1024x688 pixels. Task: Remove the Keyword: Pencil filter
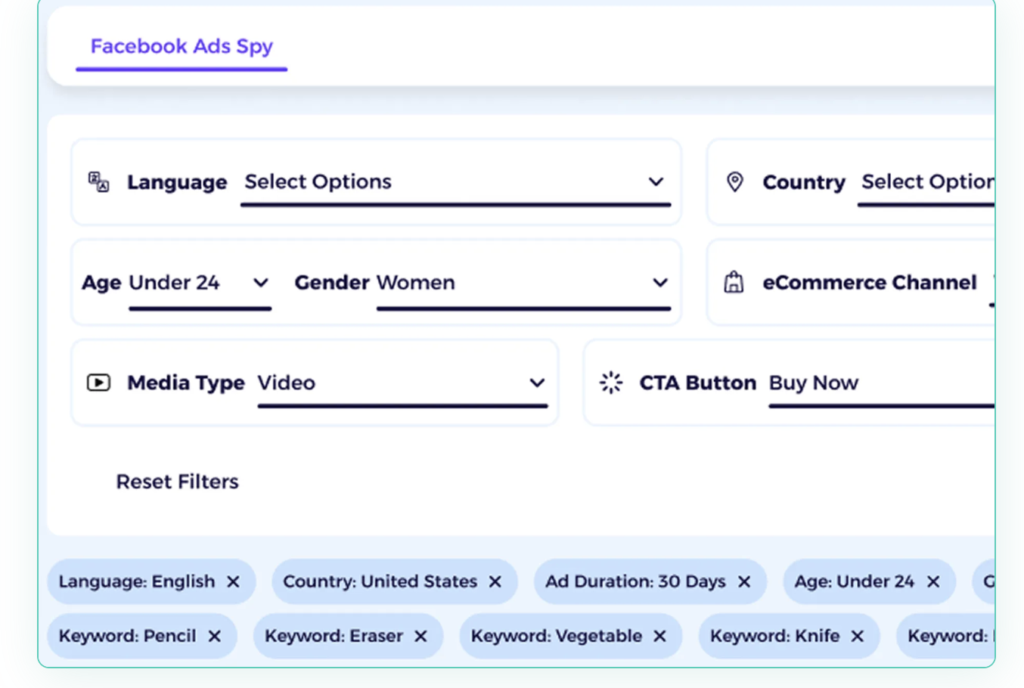pos(213,635)
